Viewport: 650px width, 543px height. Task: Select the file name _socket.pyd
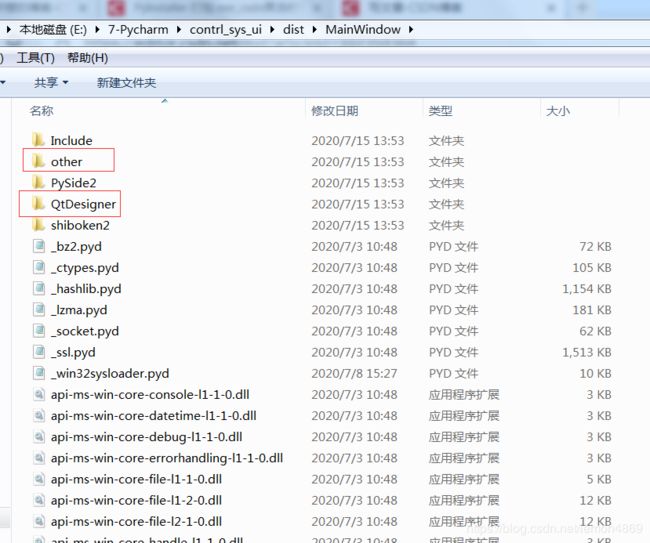pos(85,331)
